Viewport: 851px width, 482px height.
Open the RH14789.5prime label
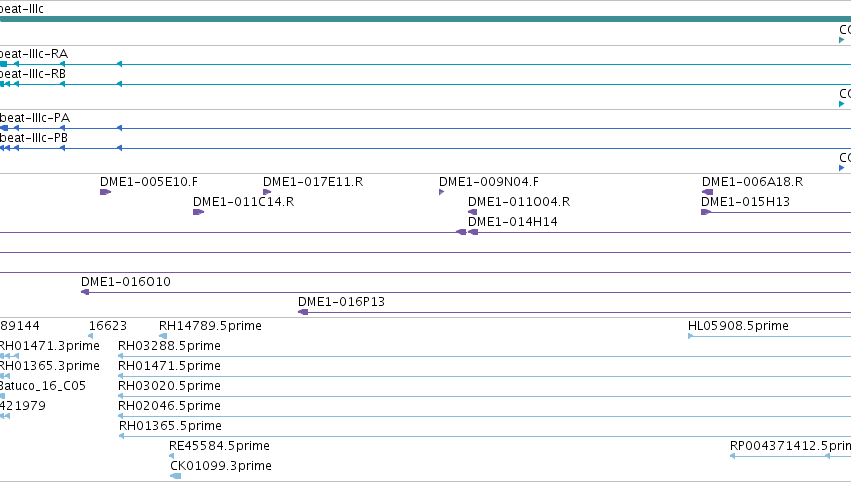(x=210, y=326)
